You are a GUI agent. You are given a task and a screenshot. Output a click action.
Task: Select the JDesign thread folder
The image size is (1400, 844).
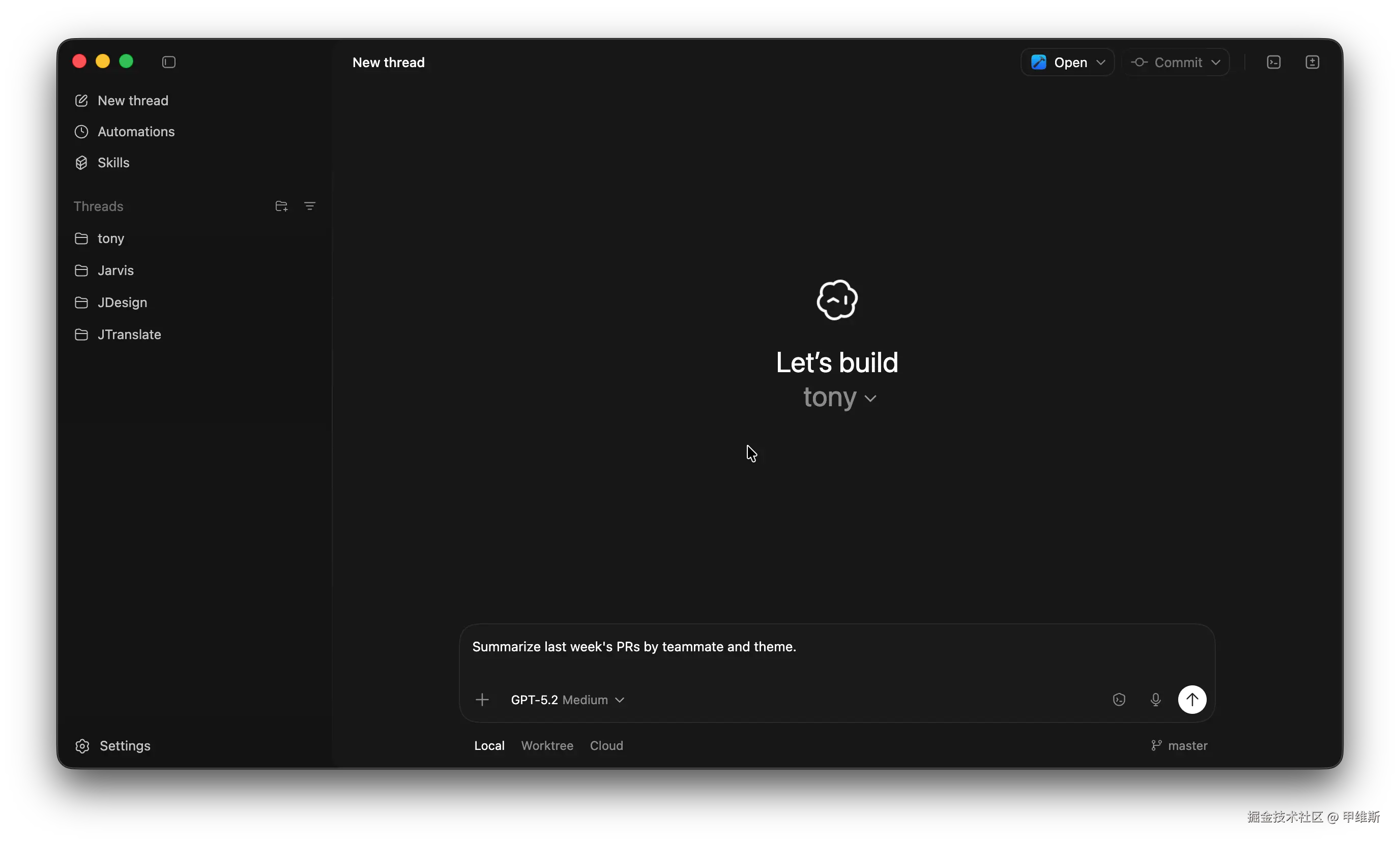click(x=122, y=302)
